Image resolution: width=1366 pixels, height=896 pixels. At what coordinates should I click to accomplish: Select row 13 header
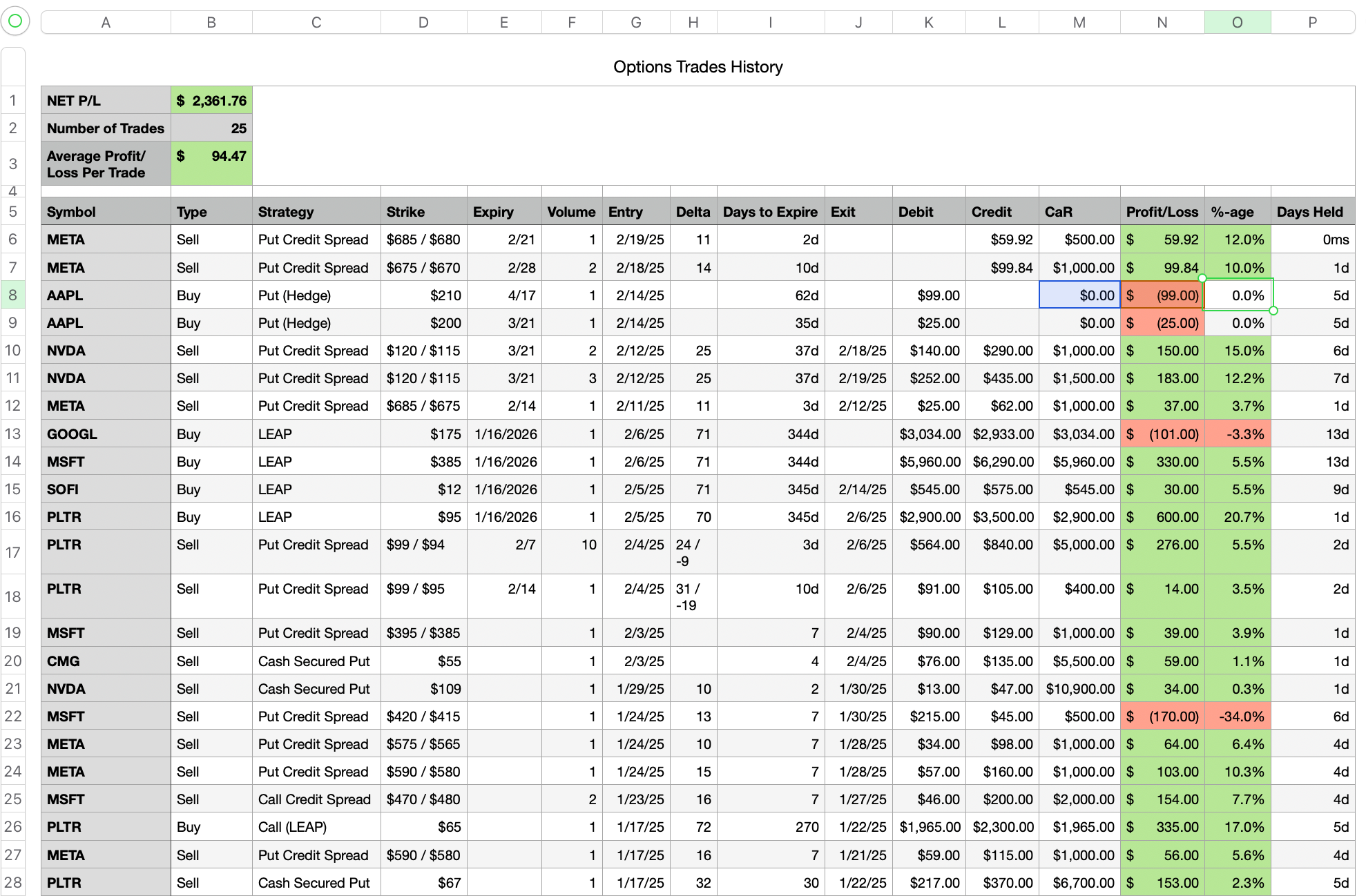click(13, 434)
